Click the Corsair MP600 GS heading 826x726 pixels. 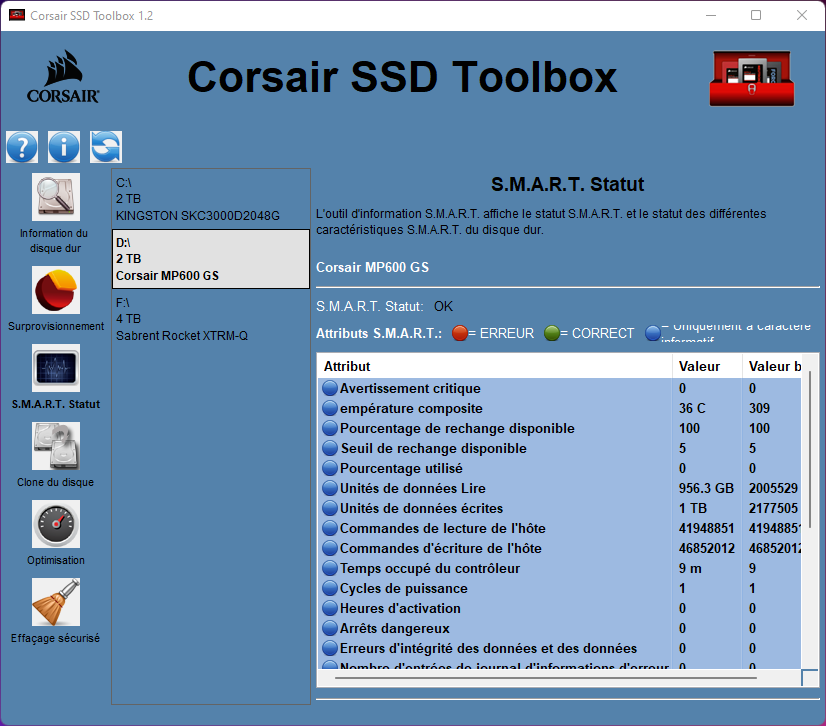coord(372,268)
